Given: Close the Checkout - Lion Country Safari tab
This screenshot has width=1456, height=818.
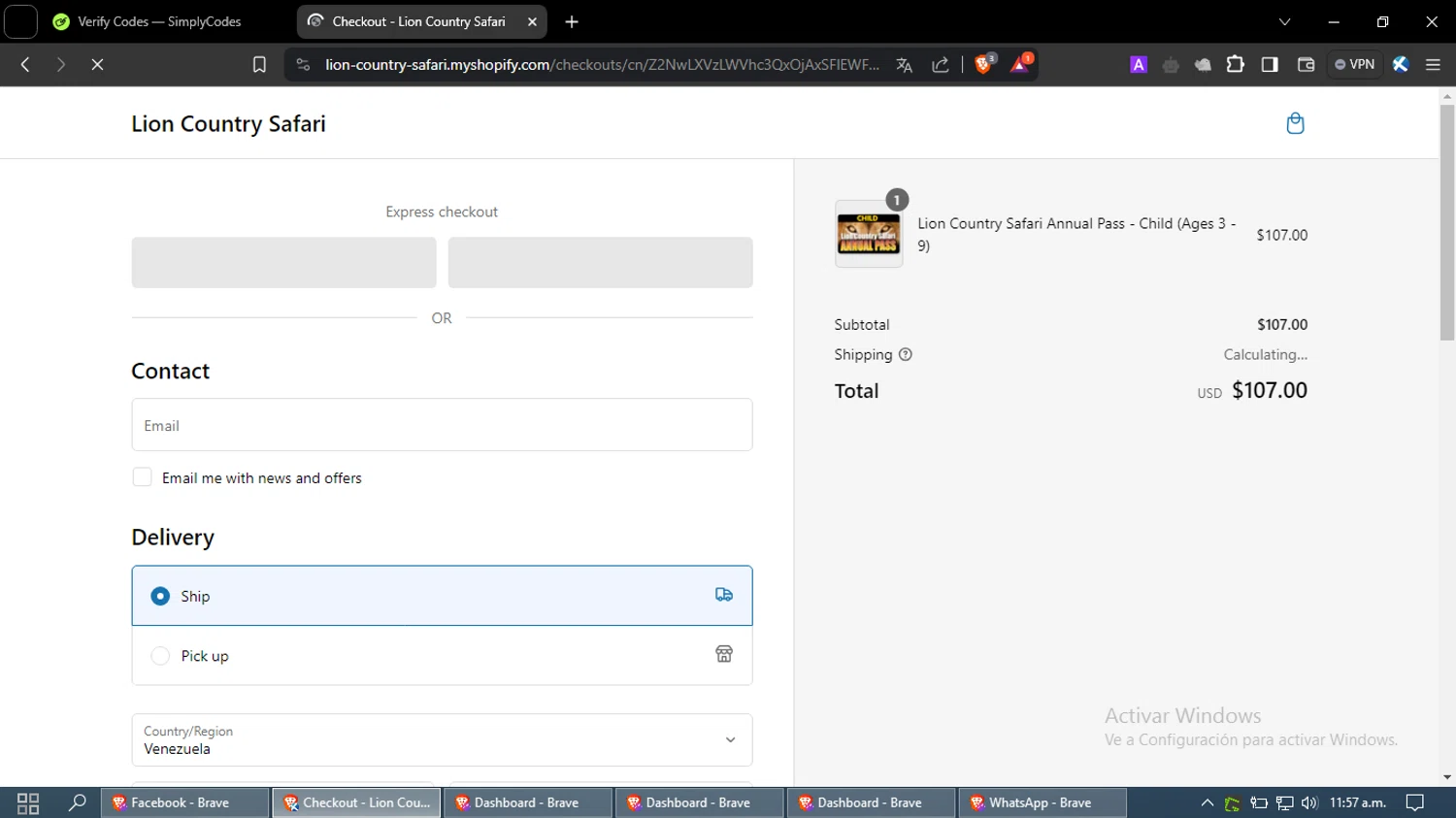Looking at the screenshot, I should coord(532,21).
